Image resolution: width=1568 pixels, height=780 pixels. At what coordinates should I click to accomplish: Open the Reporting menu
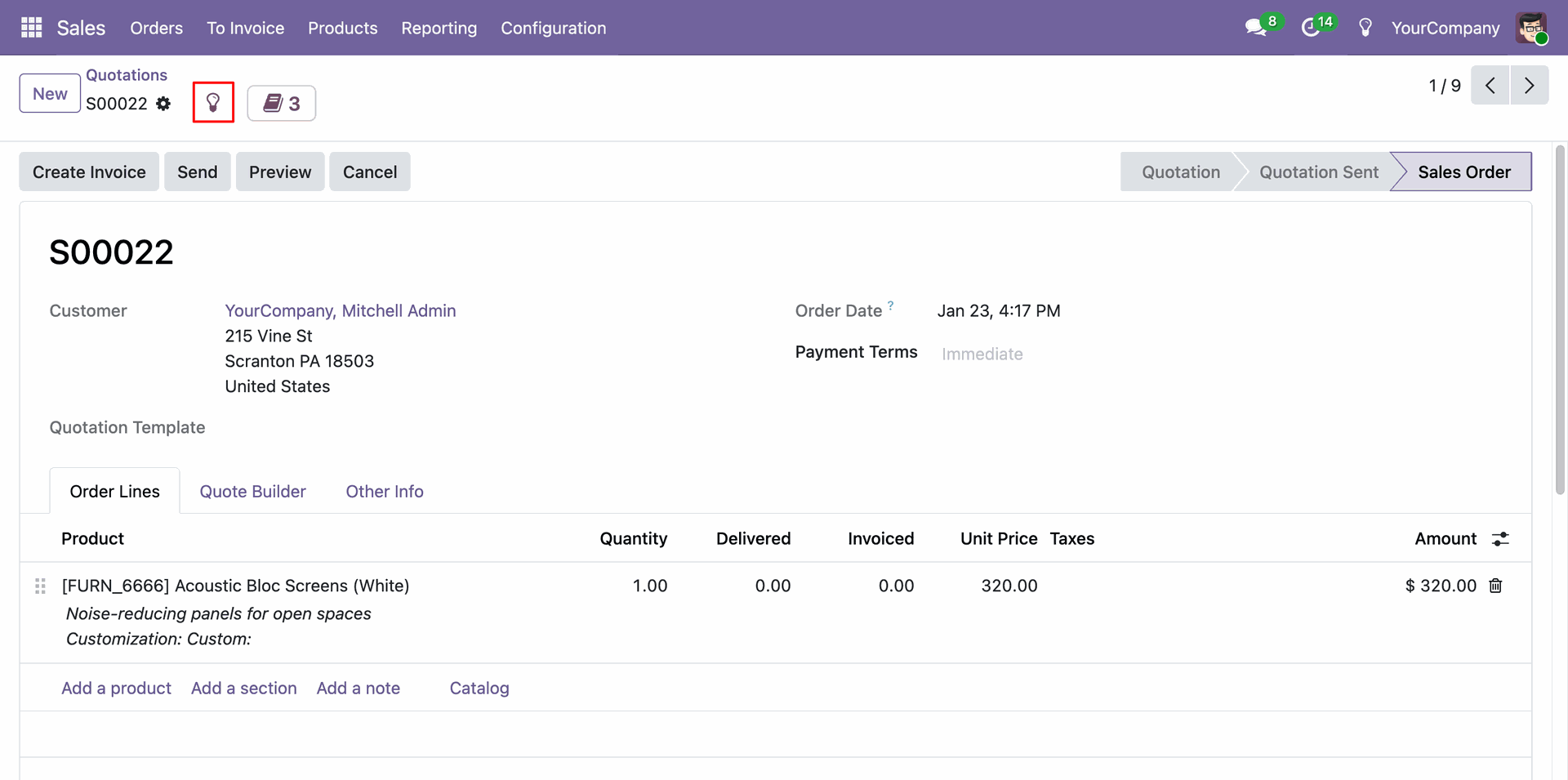click(x=439, y=28)
